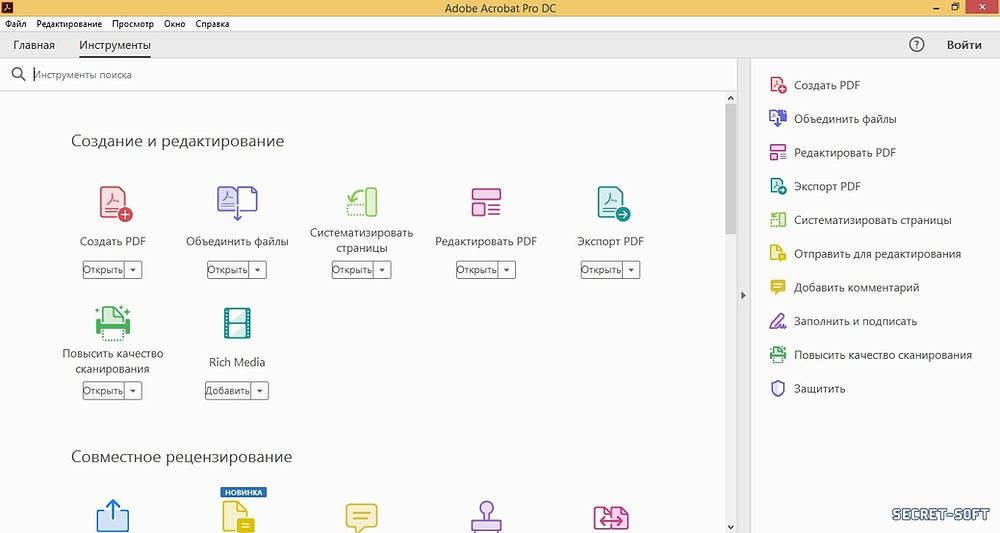Click the Combine Files icon in main grid

click(237, 203)
